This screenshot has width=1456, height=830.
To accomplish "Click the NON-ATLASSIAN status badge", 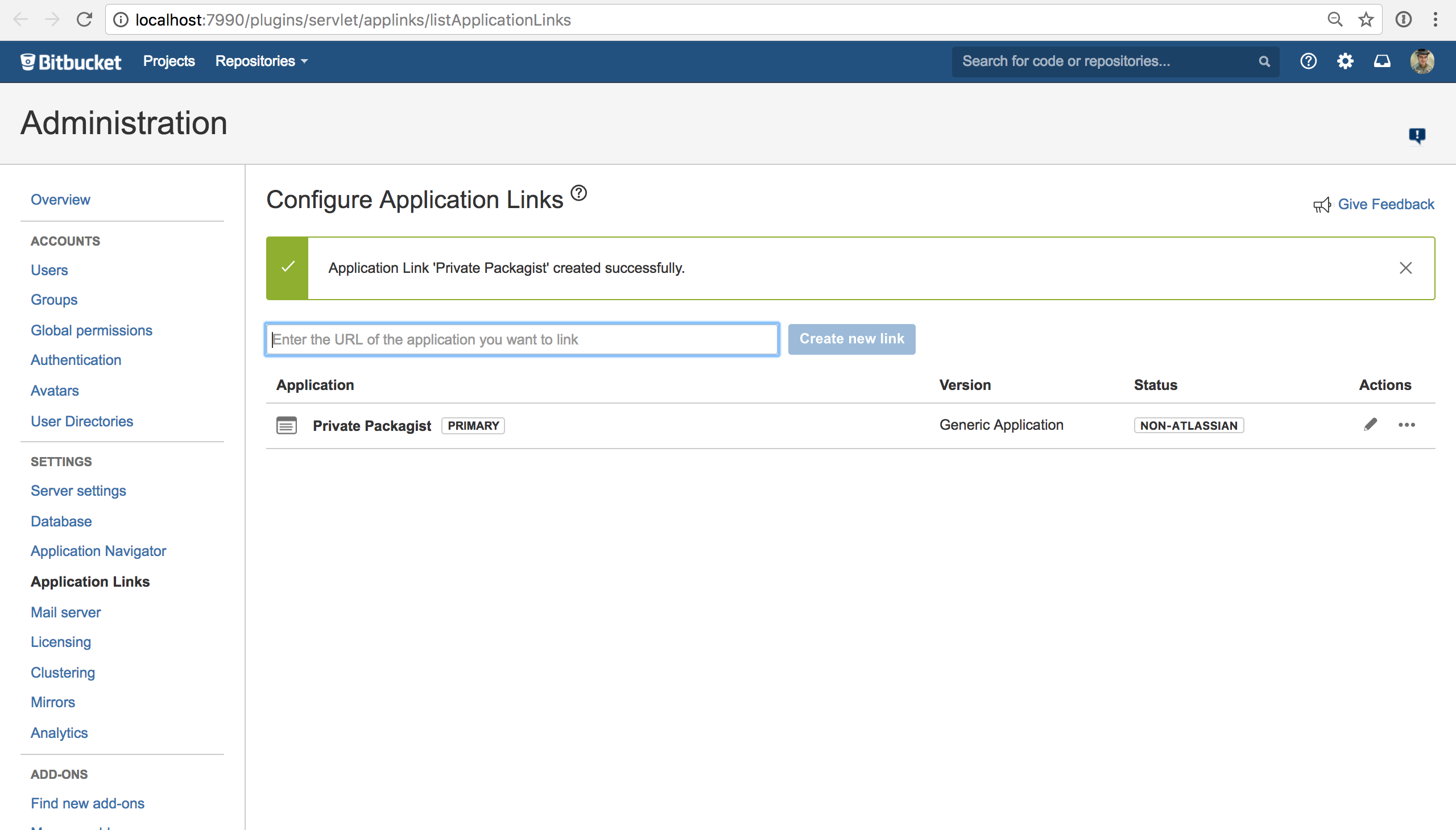I will [x=1189, y=425].
